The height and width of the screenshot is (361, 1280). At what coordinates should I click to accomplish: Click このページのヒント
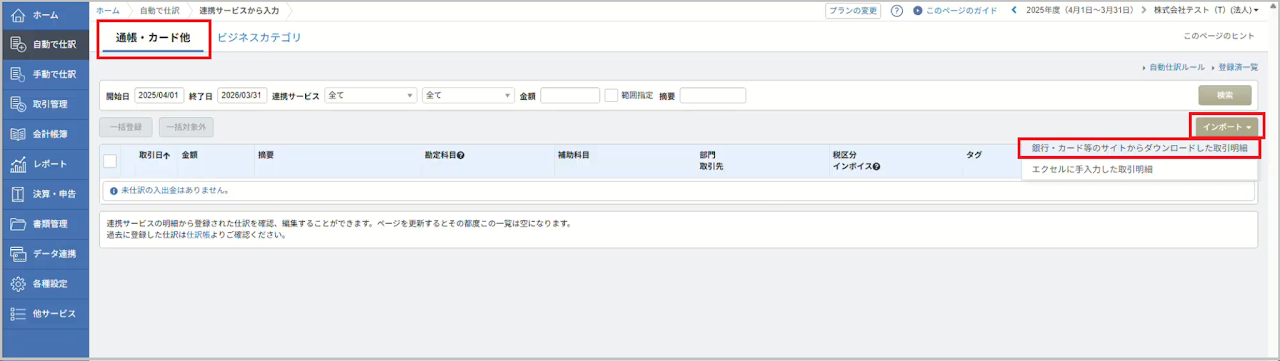pos(1218,36)
